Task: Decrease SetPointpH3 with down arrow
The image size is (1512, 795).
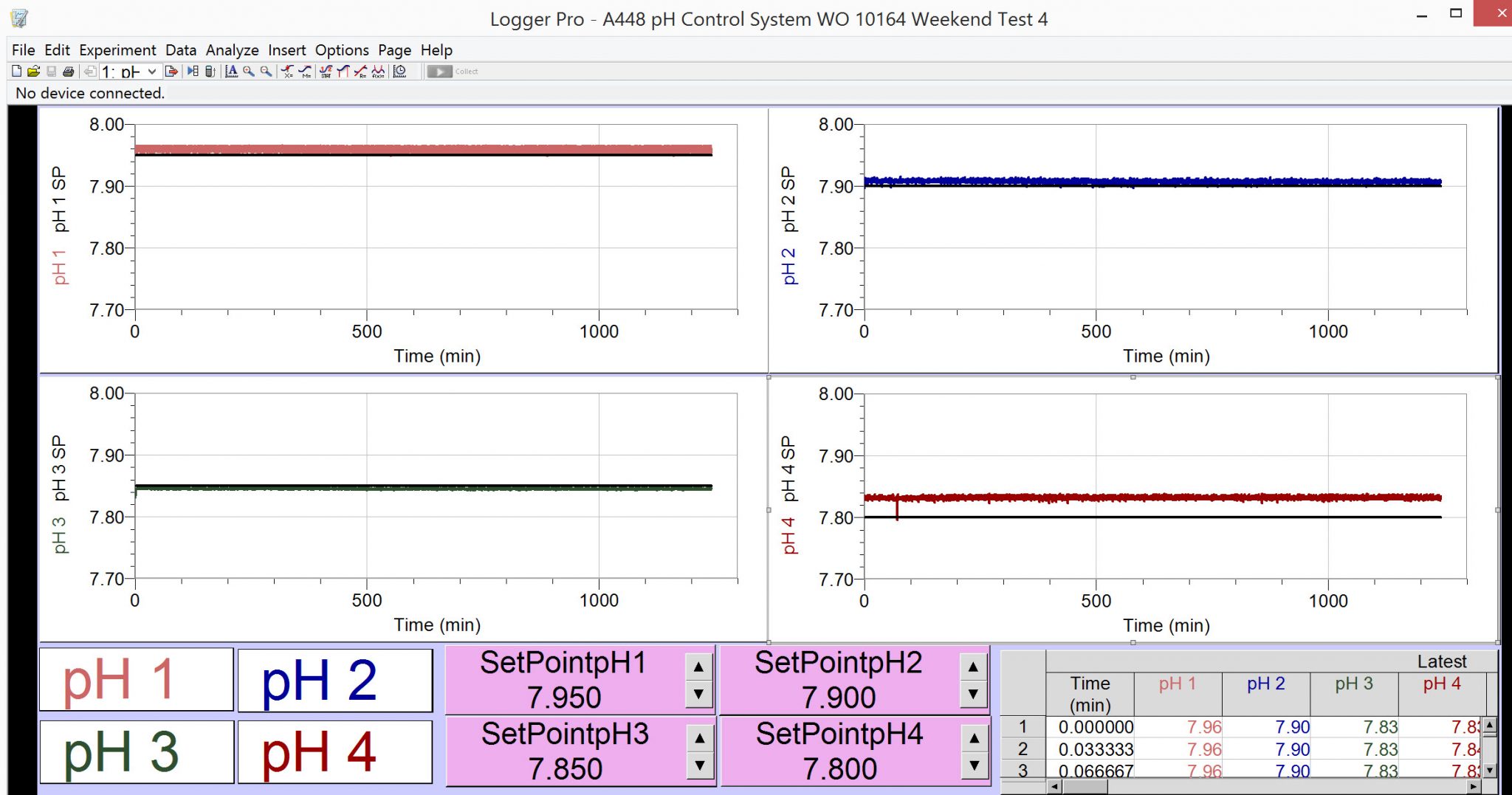Action: [699, 765]
